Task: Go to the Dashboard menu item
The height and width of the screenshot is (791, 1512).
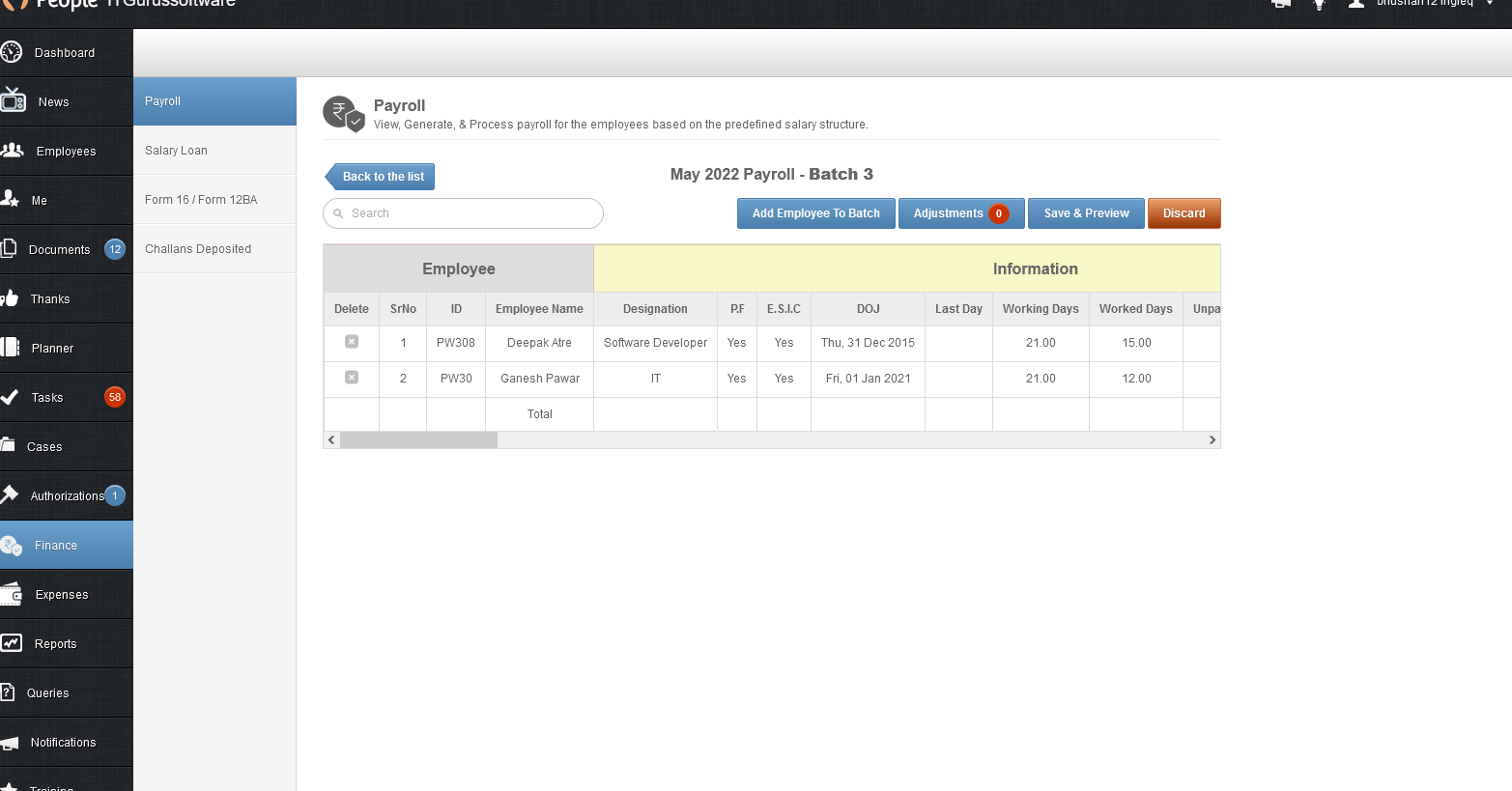Action: [67, 53]
